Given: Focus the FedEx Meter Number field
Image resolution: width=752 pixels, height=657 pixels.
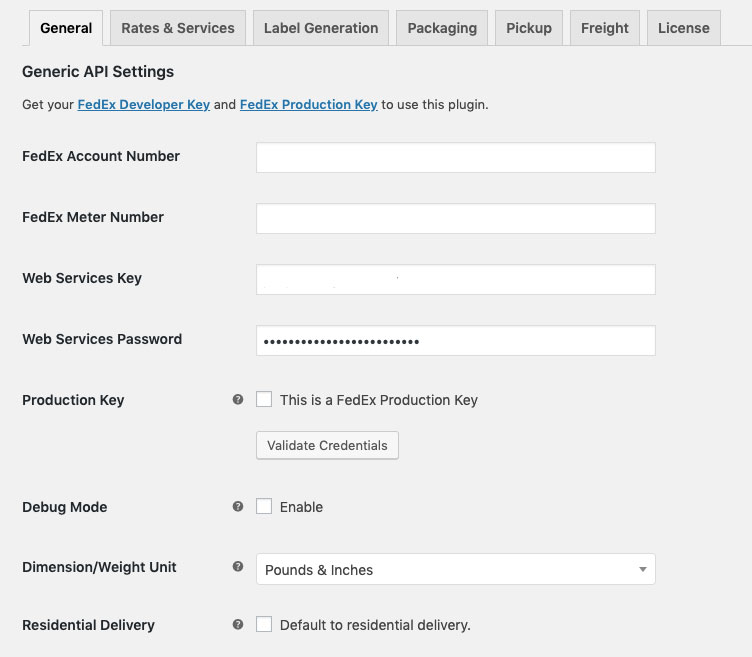Looking at the screenshot, I should click(456, 218).
